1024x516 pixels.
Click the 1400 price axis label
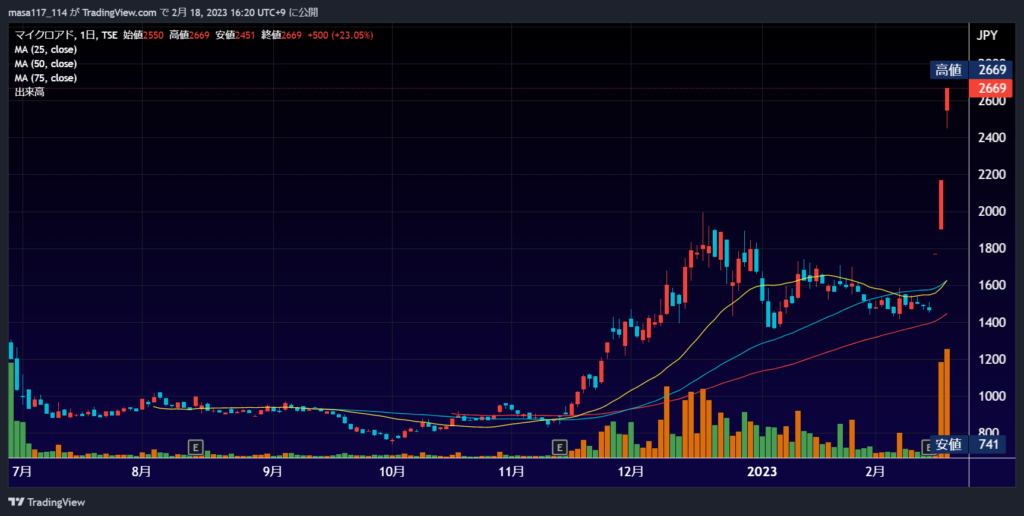[991, 322]
